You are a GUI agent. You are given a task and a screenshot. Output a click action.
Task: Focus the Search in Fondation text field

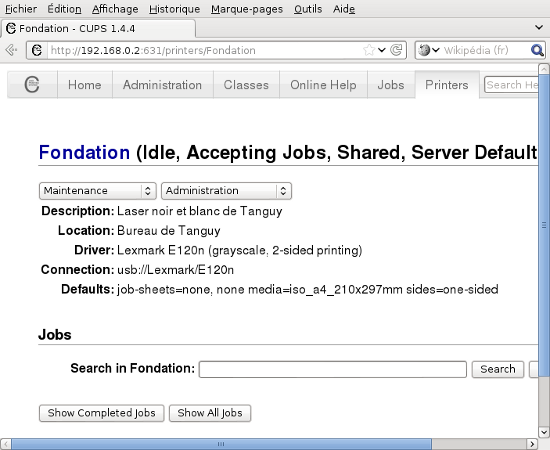(333, 369)
